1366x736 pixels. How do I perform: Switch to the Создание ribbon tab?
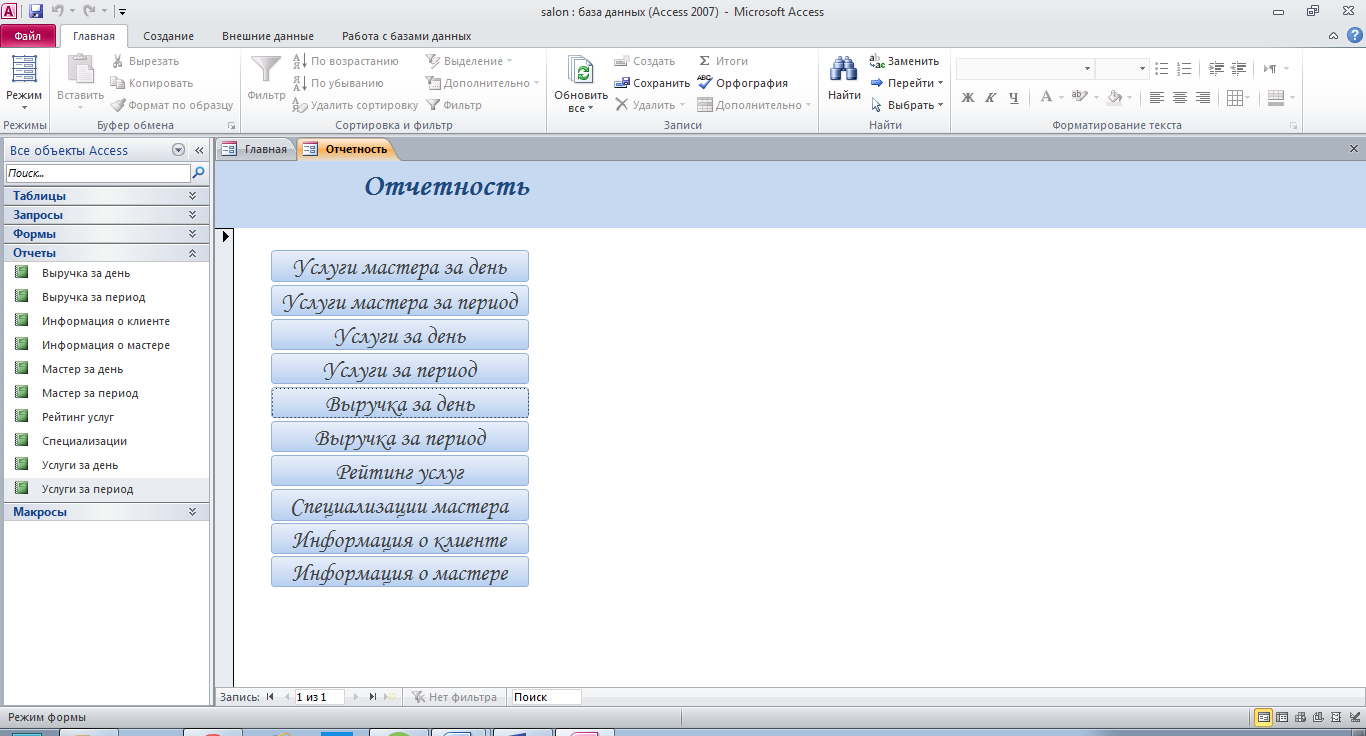click(168, 36)
